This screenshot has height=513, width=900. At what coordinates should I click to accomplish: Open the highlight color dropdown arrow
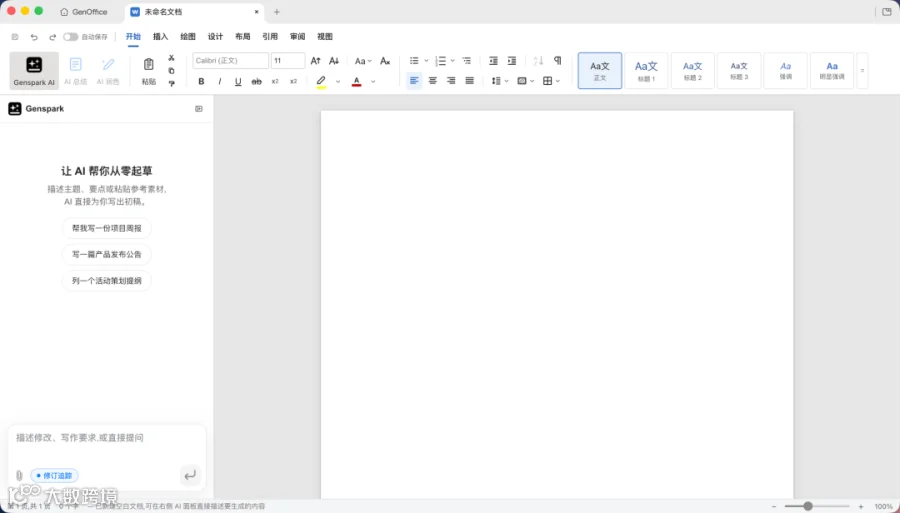(338, 81)
